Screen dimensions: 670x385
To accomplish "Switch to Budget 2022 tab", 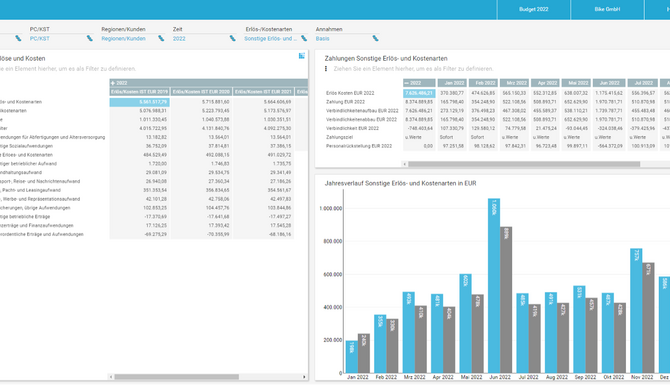I will (534, 9).
